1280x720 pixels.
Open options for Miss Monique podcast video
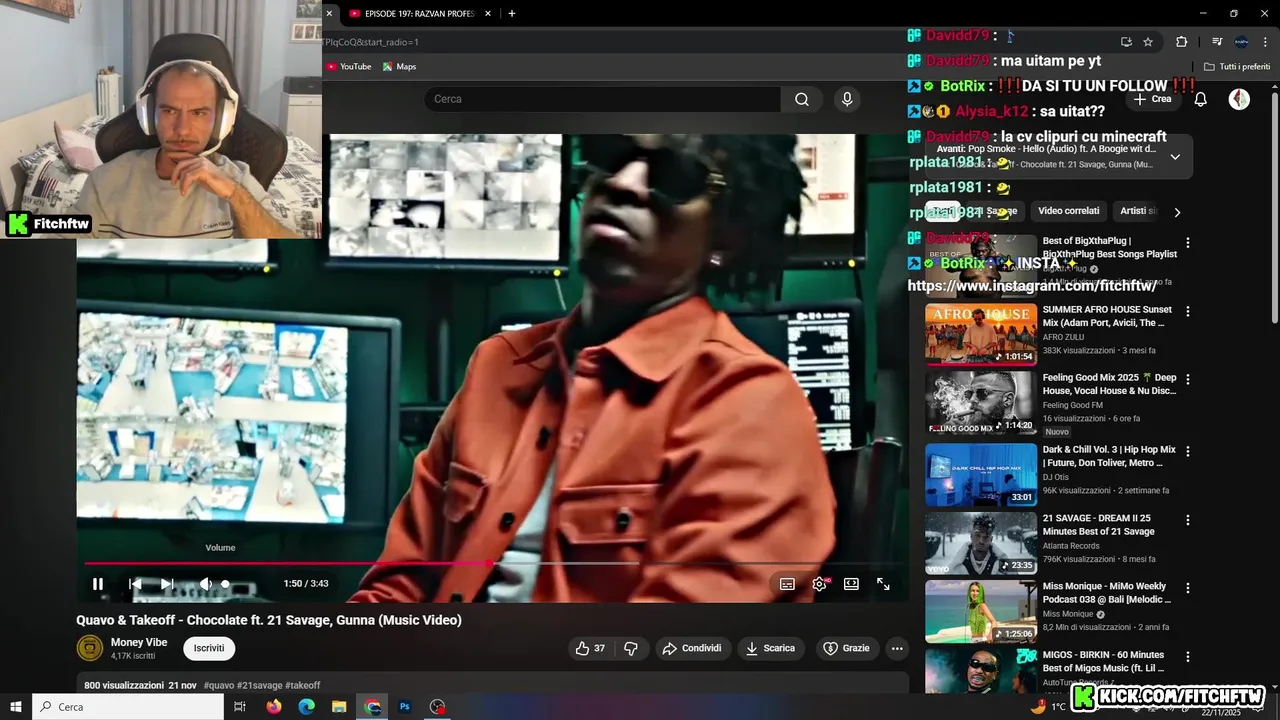tap(1188, 589)
